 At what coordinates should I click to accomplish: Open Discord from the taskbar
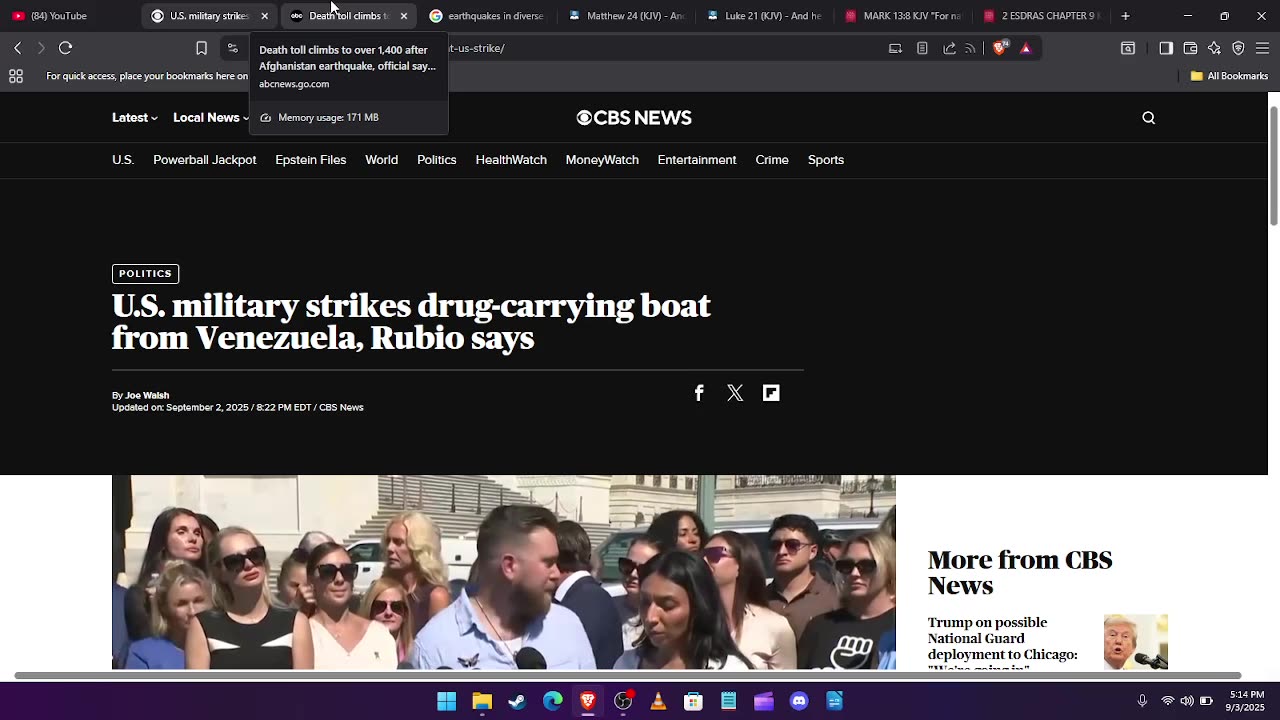point(799,701)
